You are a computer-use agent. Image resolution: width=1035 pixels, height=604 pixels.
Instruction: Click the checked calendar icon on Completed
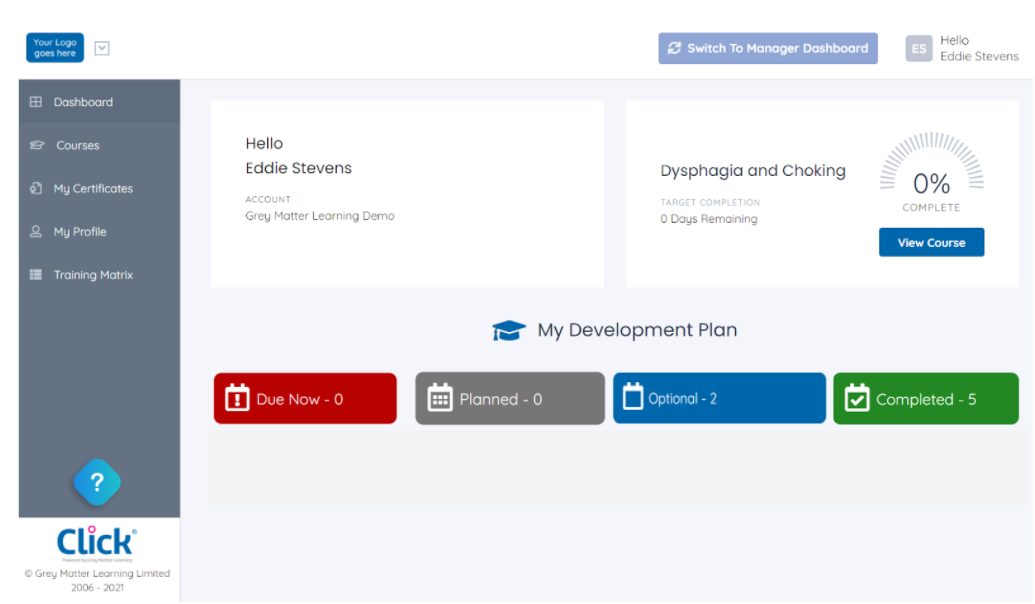pos(857,398)
